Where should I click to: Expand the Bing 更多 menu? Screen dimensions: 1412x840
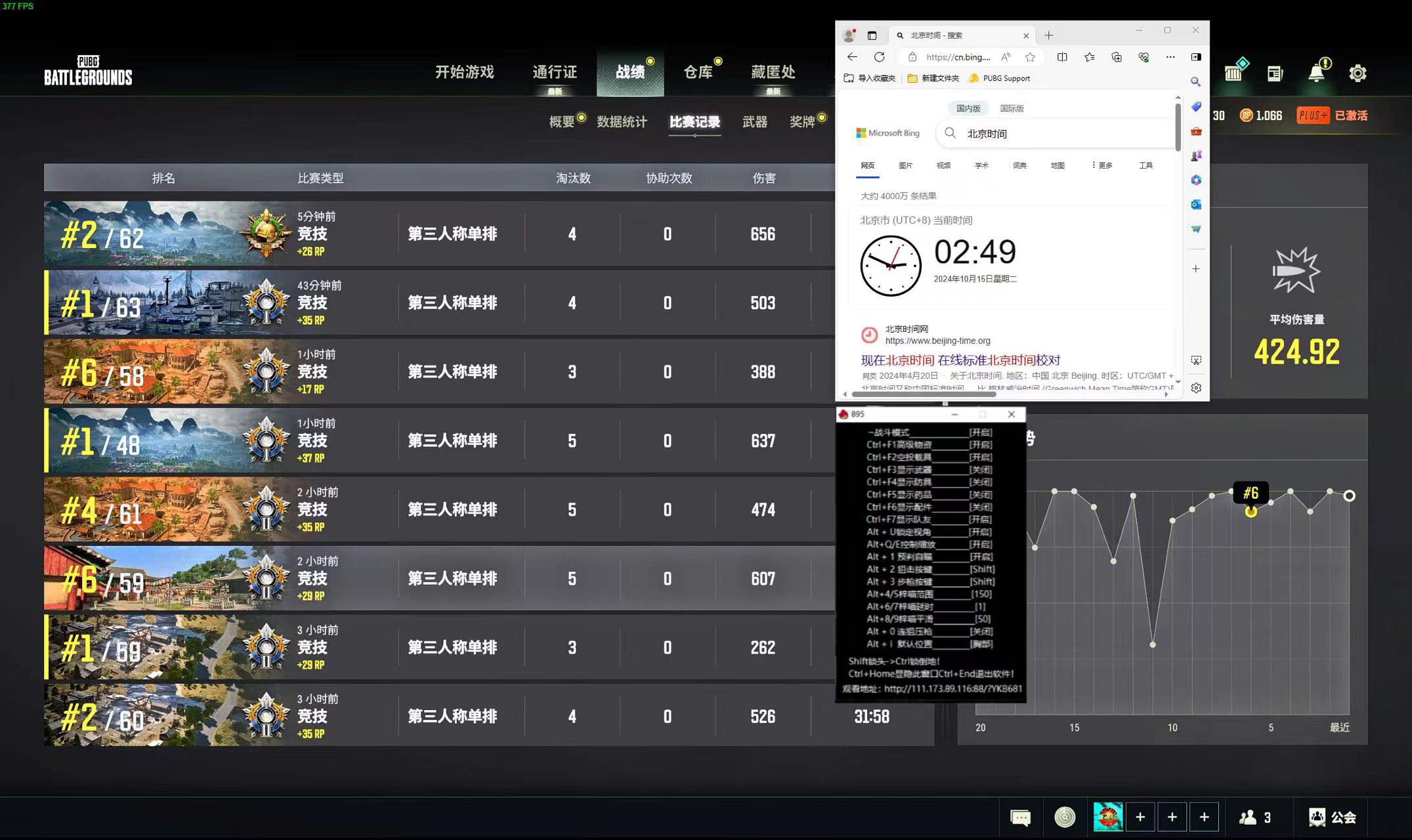(x=1102, y=165)
